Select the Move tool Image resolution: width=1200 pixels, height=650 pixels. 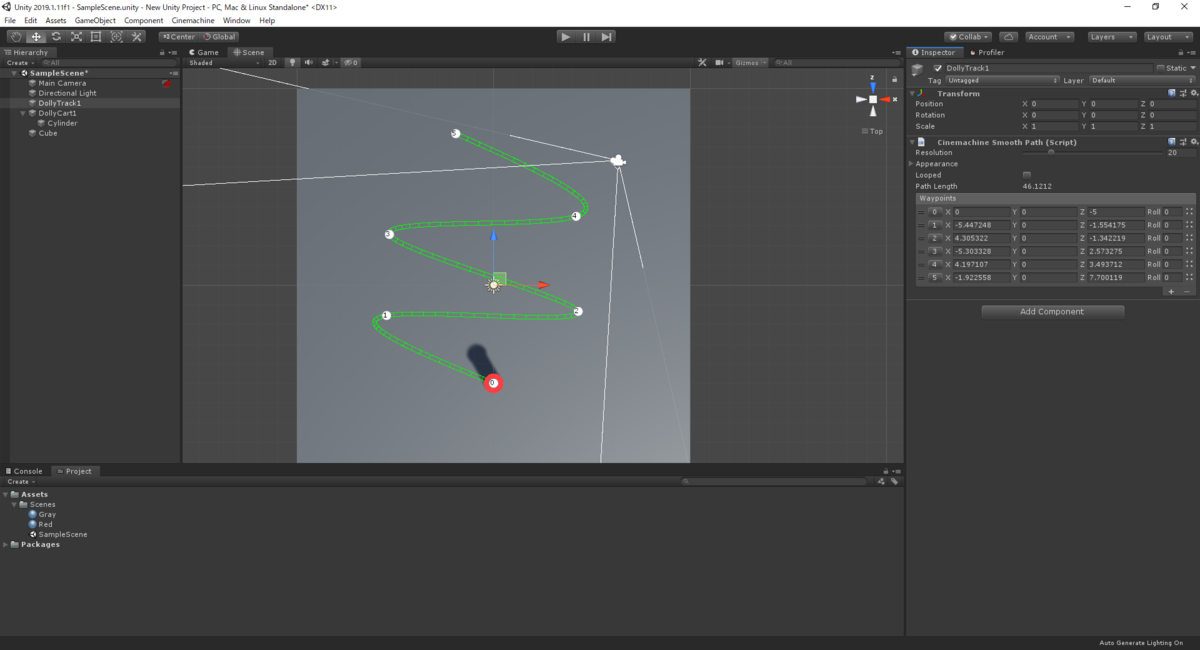tap(36, 37)
